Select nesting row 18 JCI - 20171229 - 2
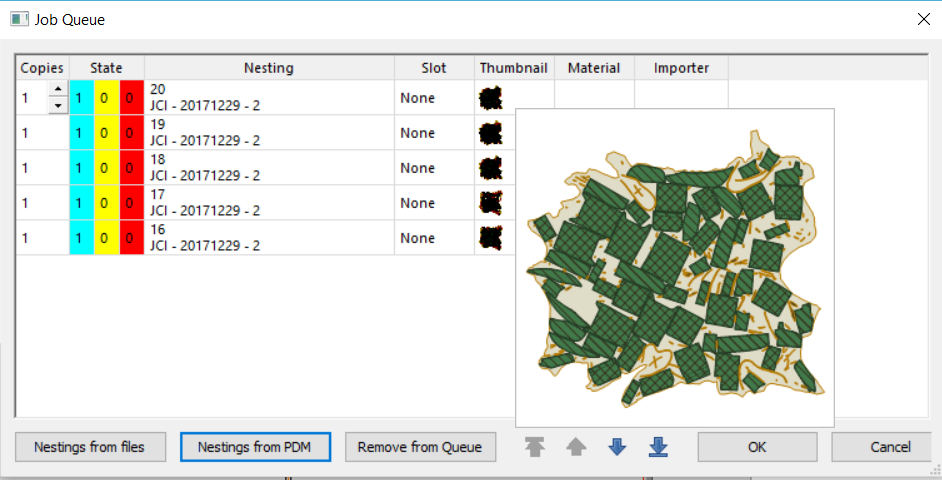The width and height of the screenshot is (942, 480). 269,167
